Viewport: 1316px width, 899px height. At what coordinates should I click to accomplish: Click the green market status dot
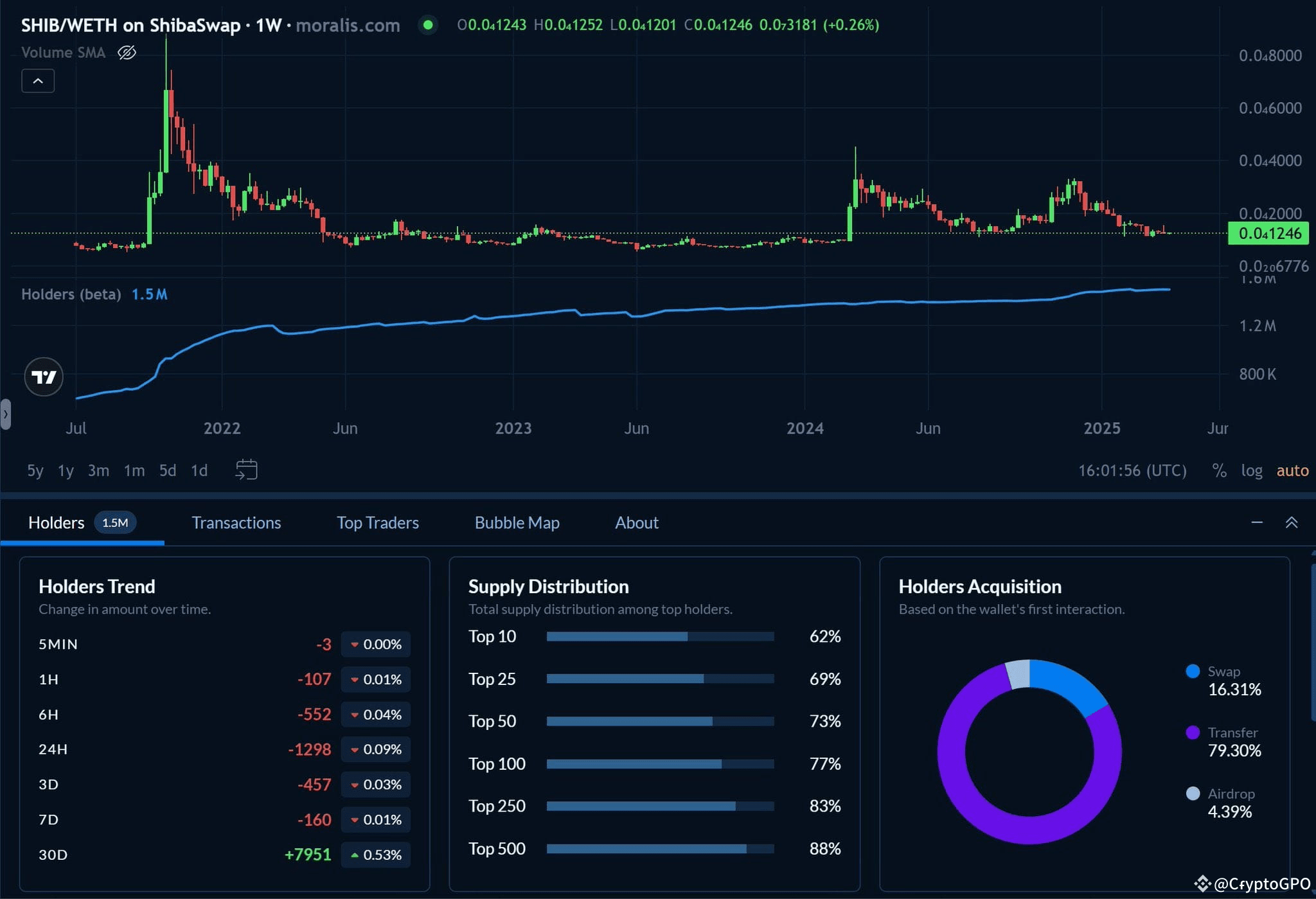coord(428,25)
